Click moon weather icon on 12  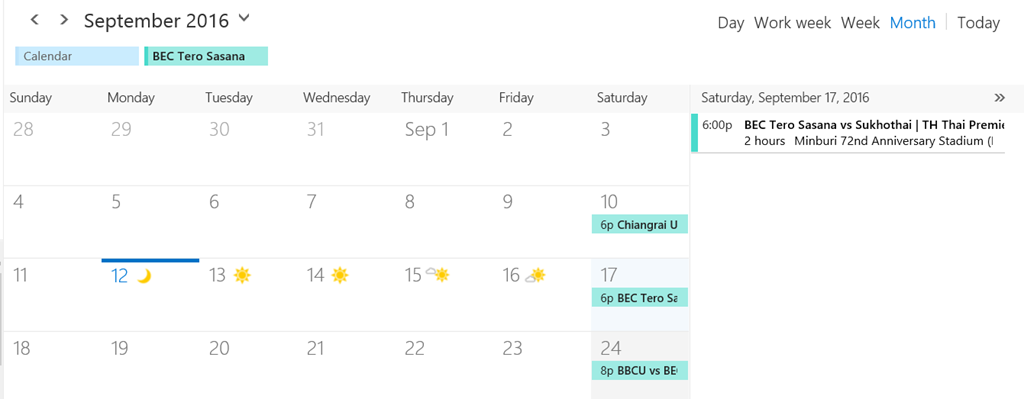(144, 276)
